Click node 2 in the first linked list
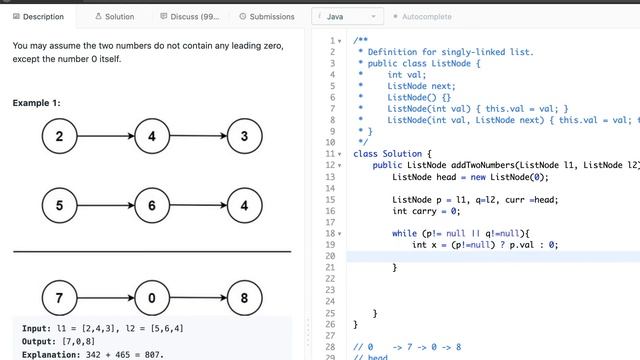The width and height of the screenshot is (640, 360). coord(60,136)
